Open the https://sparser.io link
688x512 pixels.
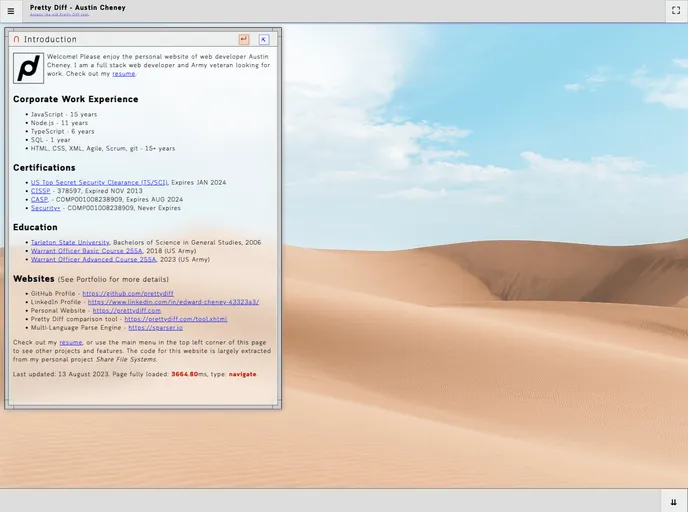click(x=156, y=328)
